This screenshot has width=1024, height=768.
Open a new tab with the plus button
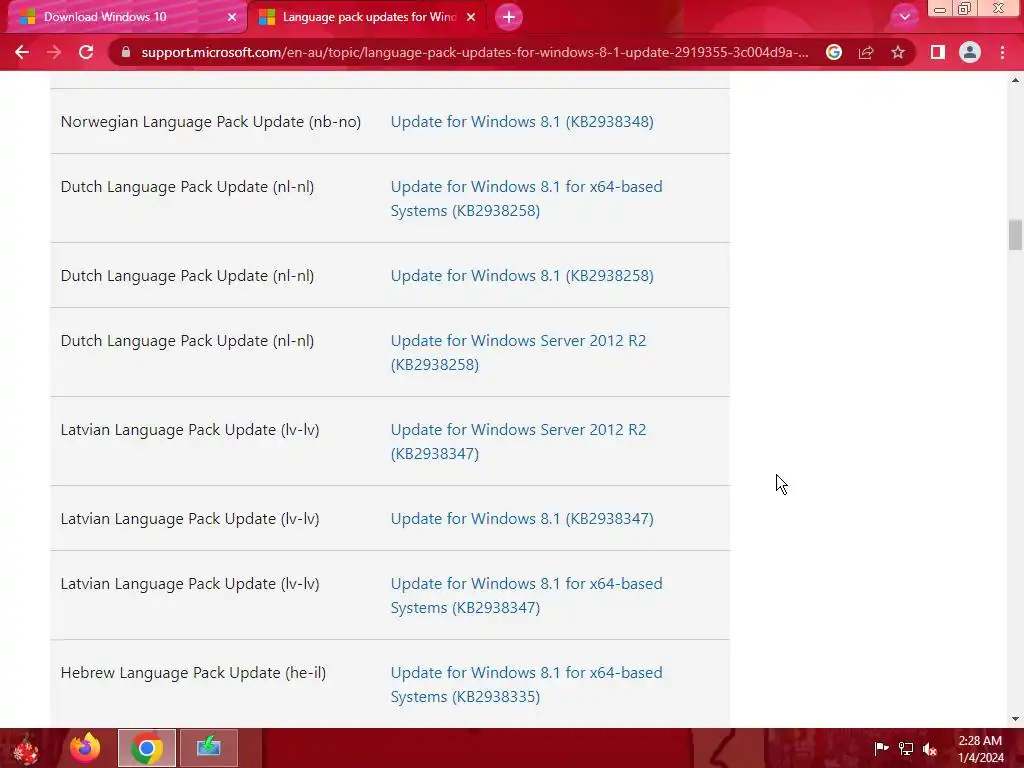coord(509,17)
